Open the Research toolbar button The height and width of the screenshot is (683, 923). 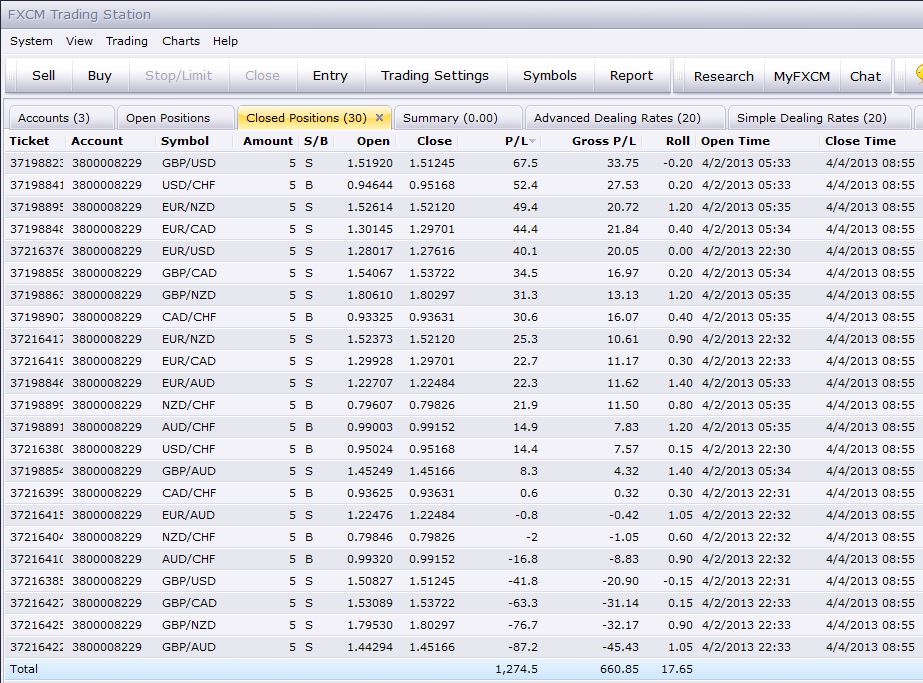pyautogui.click(x=723, y=77)
